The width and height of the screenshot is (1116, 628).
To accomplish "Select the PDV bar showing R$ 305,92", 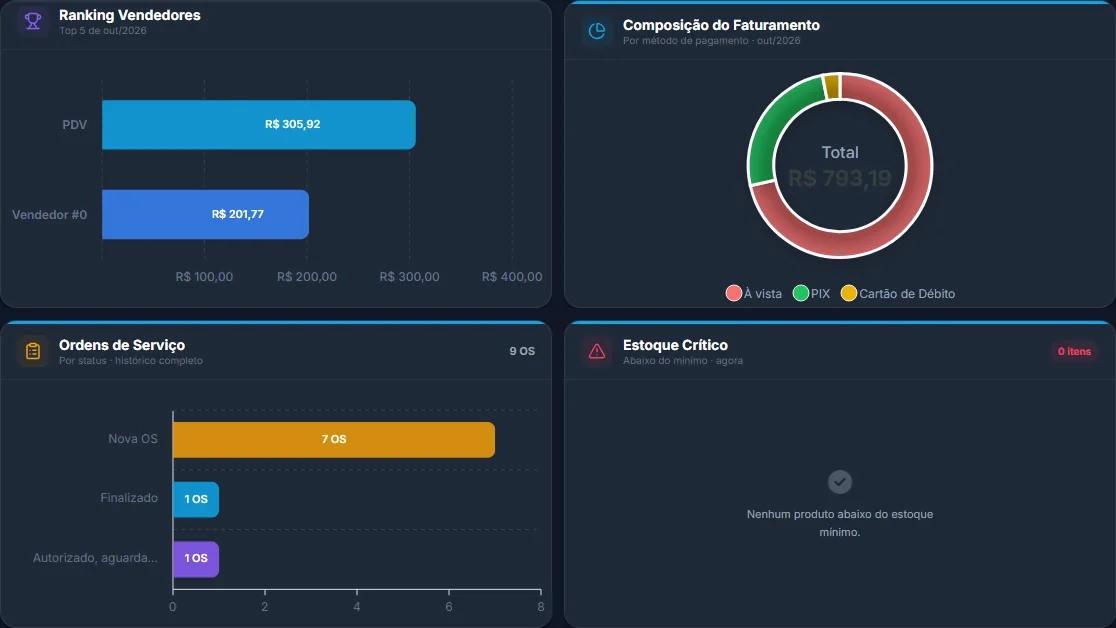I will [x=259, y=125].
